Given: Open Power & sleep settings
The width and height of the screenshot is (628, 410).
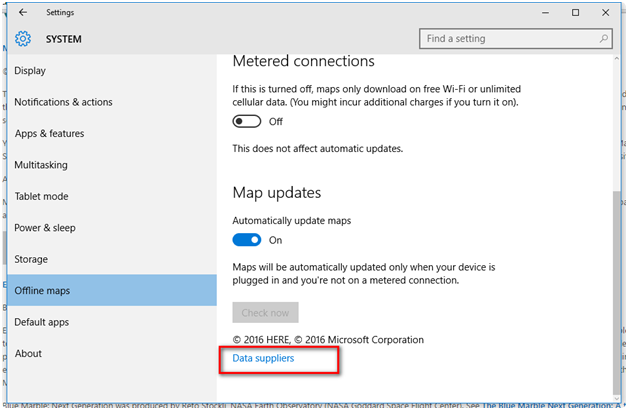Looking at the screenshot, I should click(45, 228).
